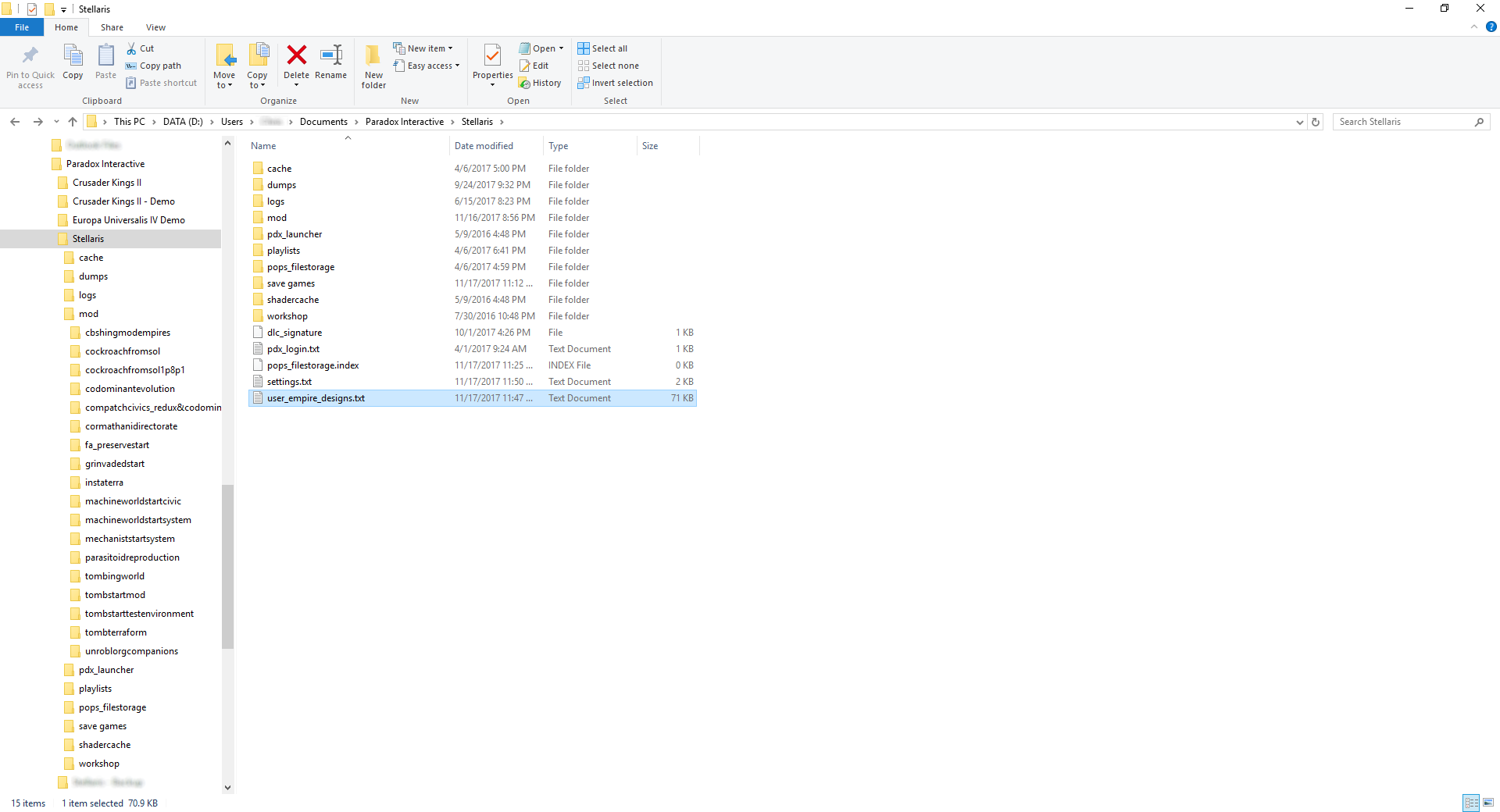Select settings.txt file

pos(472,382)
